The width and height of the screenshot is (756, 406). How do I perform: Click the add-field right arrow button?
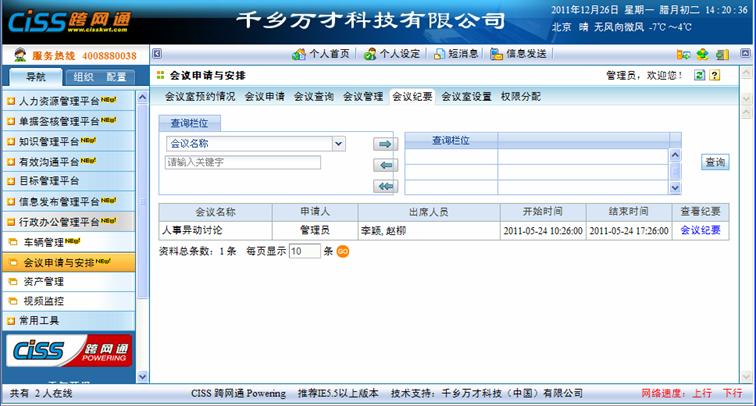(384, 144)
